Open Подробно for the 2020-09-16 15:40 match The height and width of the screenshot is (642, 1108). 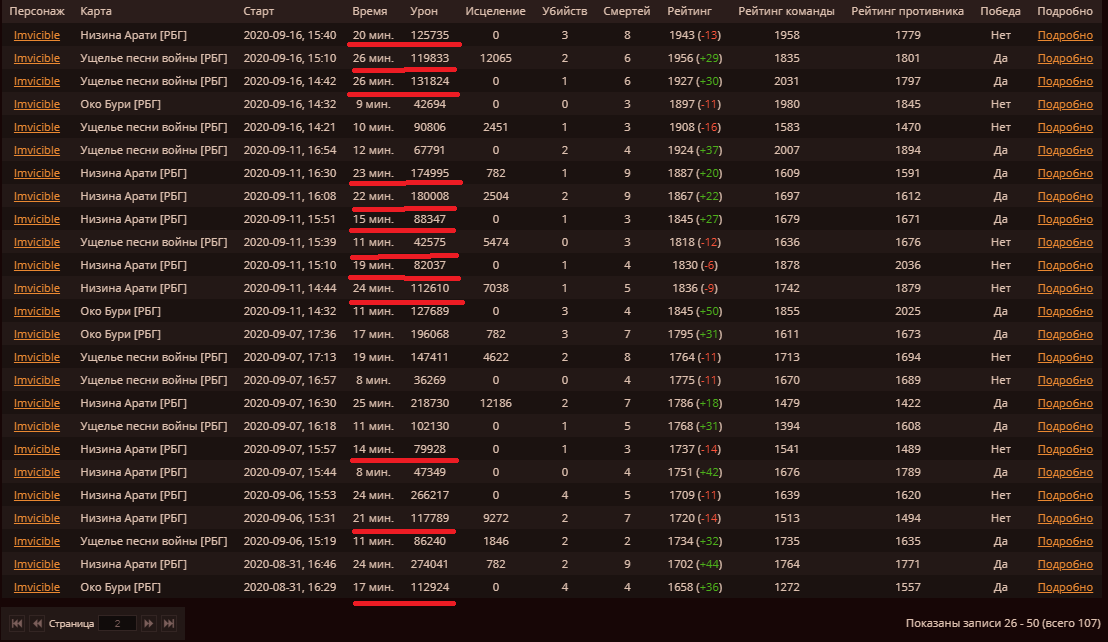[1065, 35]
